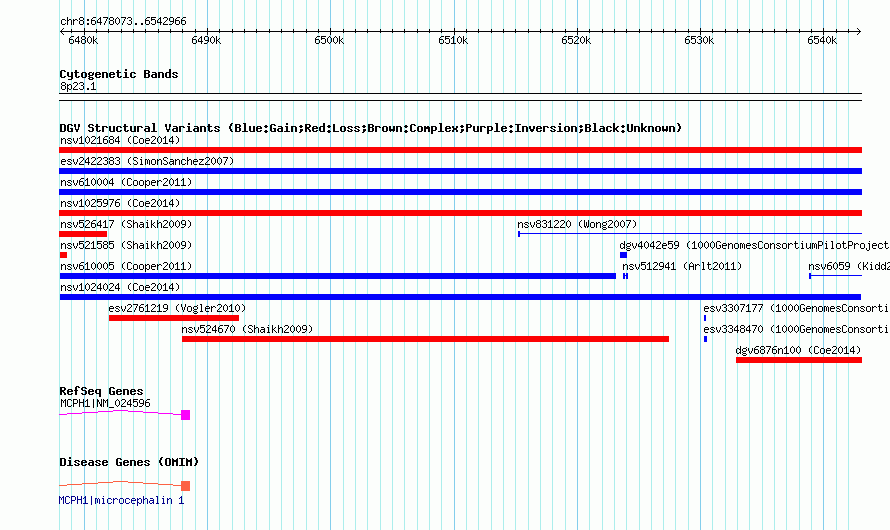890x530 pixels.
Task: Click the nsv6059 variant label
Action: (849, 266)
